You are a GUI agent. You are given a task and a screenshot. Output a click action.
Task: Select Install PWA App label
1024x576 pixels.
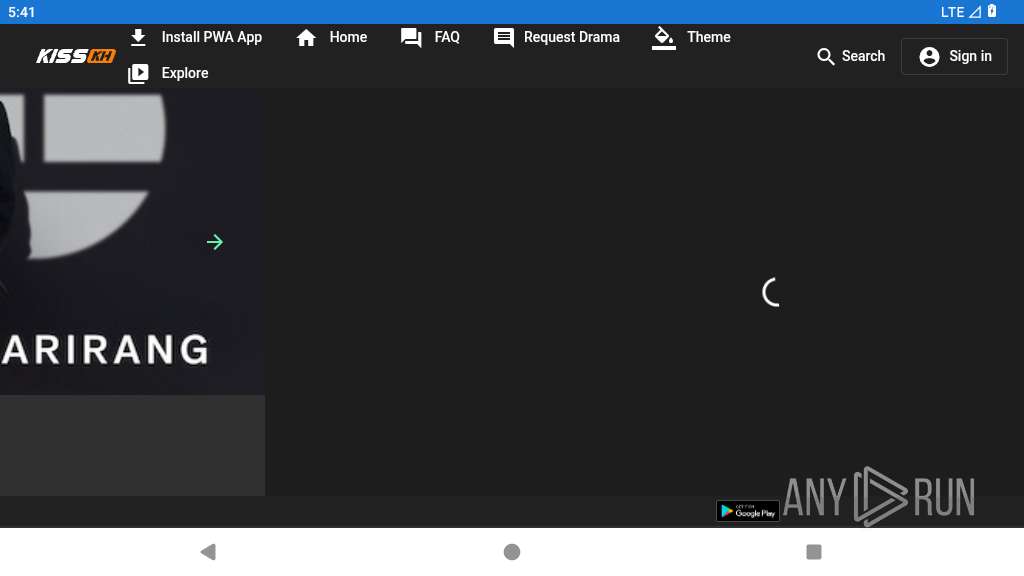(212, 37)
